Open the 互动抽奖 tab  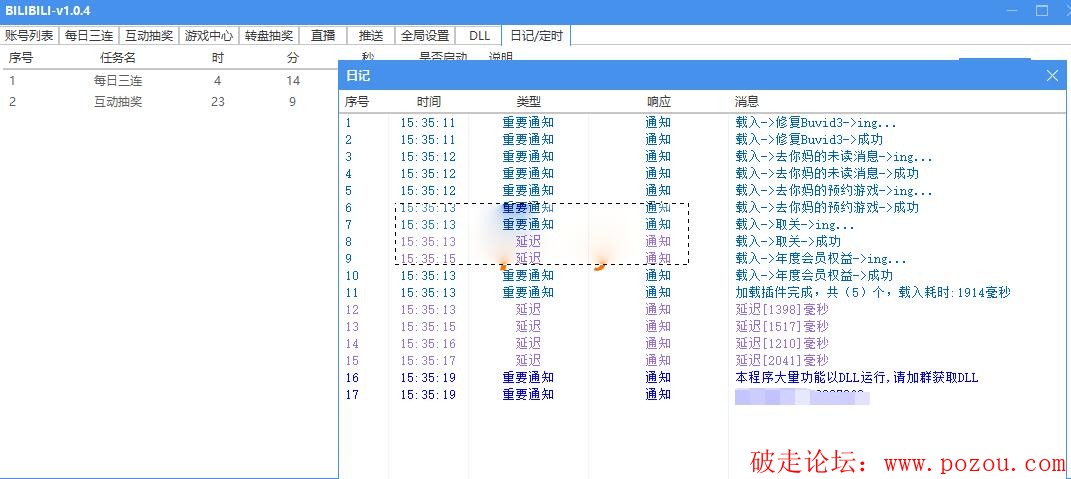coord(149,36)
